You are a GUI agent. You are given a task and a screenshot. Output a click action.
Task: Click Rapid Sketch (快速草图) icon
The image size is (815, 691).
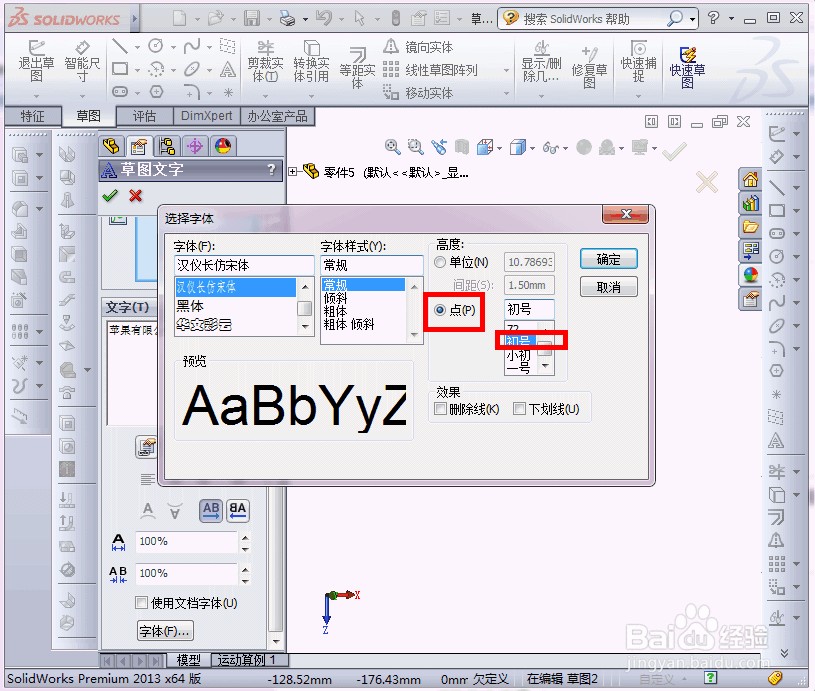pos(687,67)
